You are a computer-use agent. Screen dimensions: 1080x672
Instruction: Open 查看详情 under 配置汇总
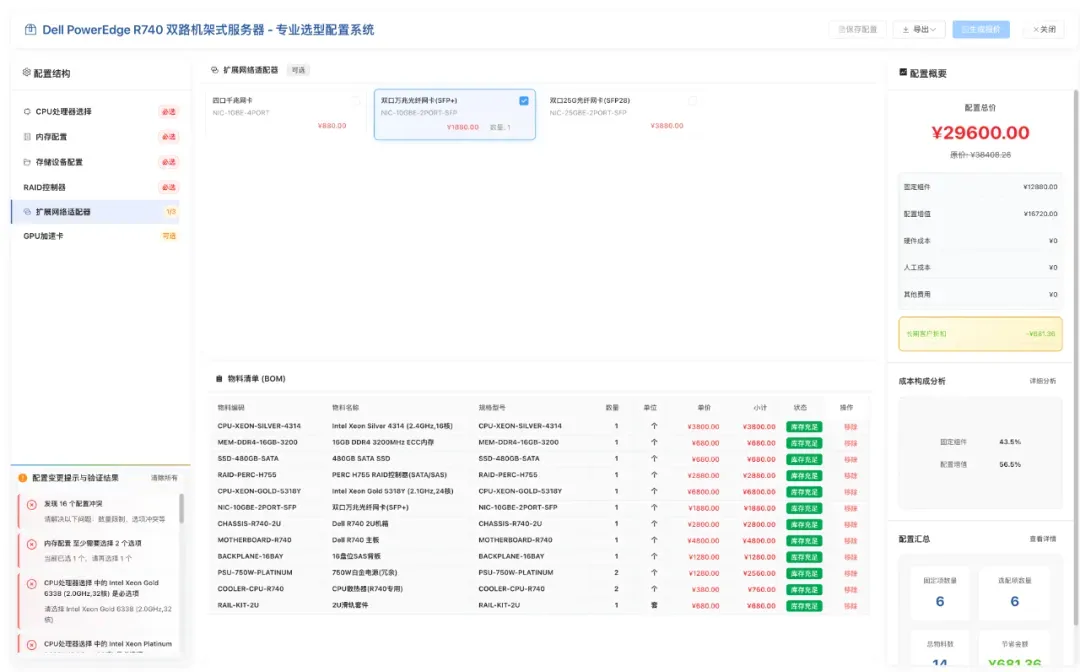point(1043,539)
